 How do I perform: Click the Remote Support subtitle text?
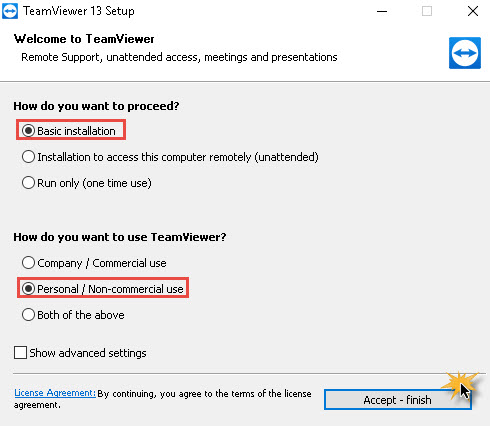[179, 57]
